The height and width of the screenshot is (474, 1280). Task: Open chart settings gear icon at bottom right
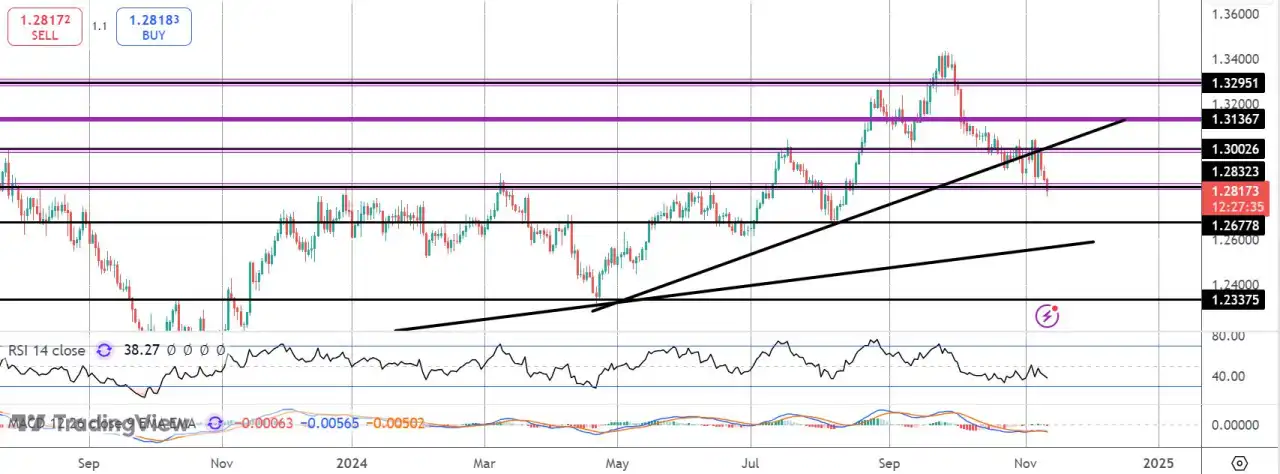[x=1240, y=464]
